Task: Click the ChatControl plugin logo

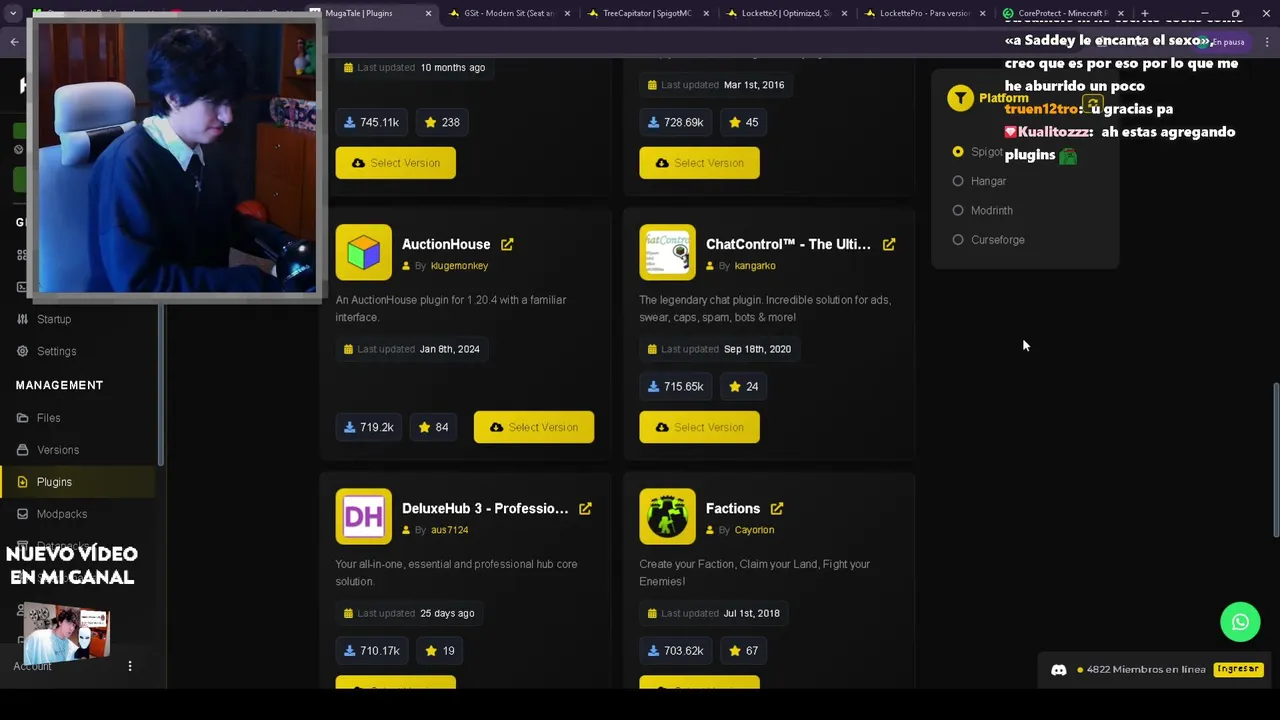Action: pos(668,252)
